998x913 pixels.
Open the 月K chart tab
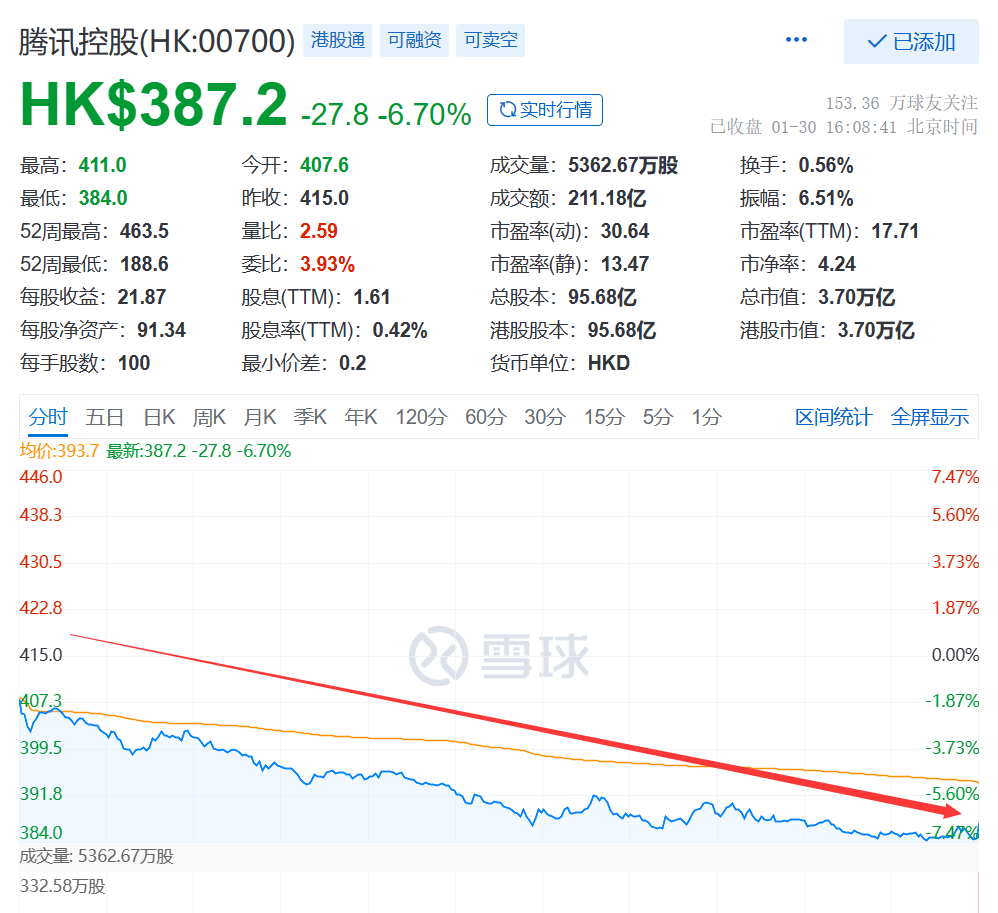click(260, 417)
